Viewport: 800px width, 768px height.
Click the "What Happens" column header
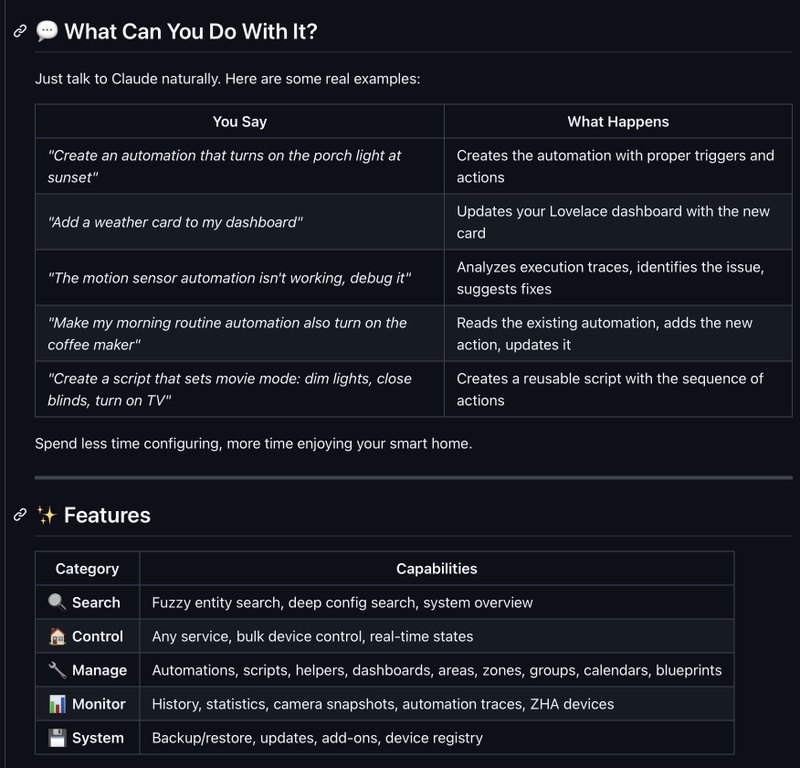click(x=618, y=122)
